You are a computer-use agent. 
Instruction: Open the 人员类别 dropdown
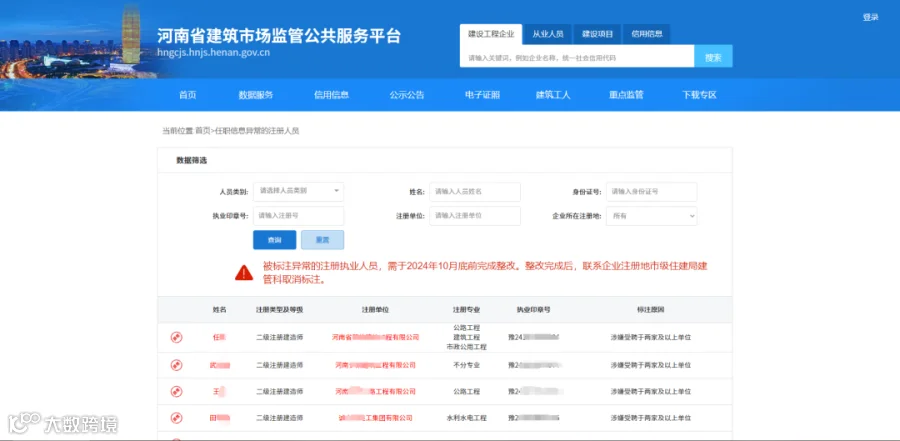[x=298, y=191]
